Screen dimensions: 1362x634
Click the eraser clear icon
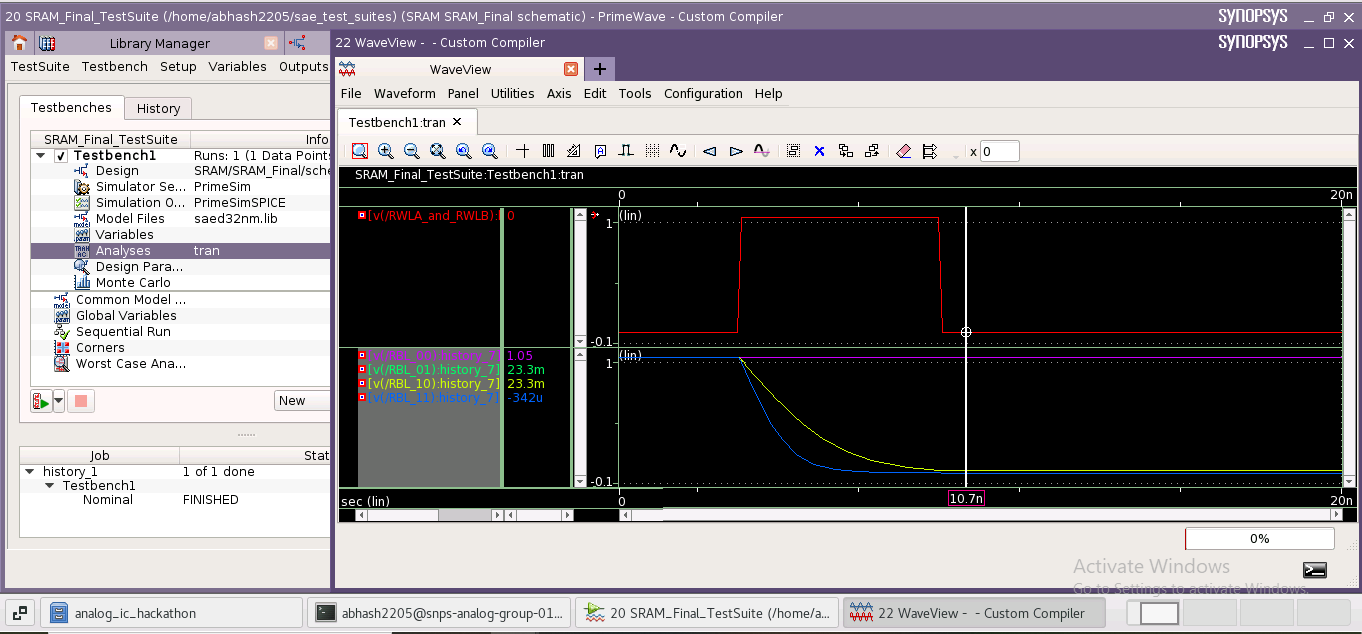[x=903, y=151]
